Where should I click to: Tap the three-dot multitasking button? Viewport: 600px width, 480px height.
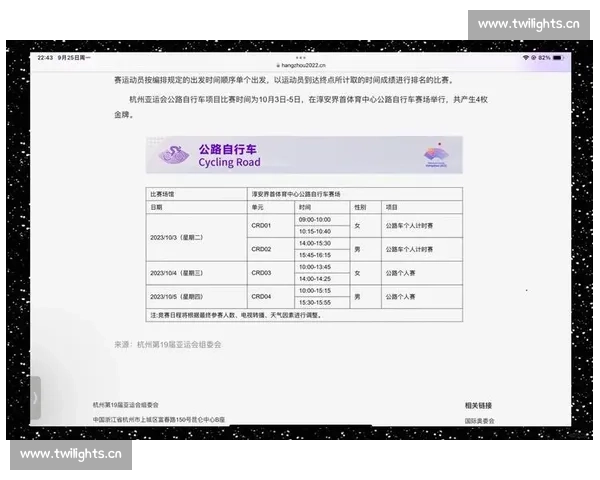click(x=300, y=58)
